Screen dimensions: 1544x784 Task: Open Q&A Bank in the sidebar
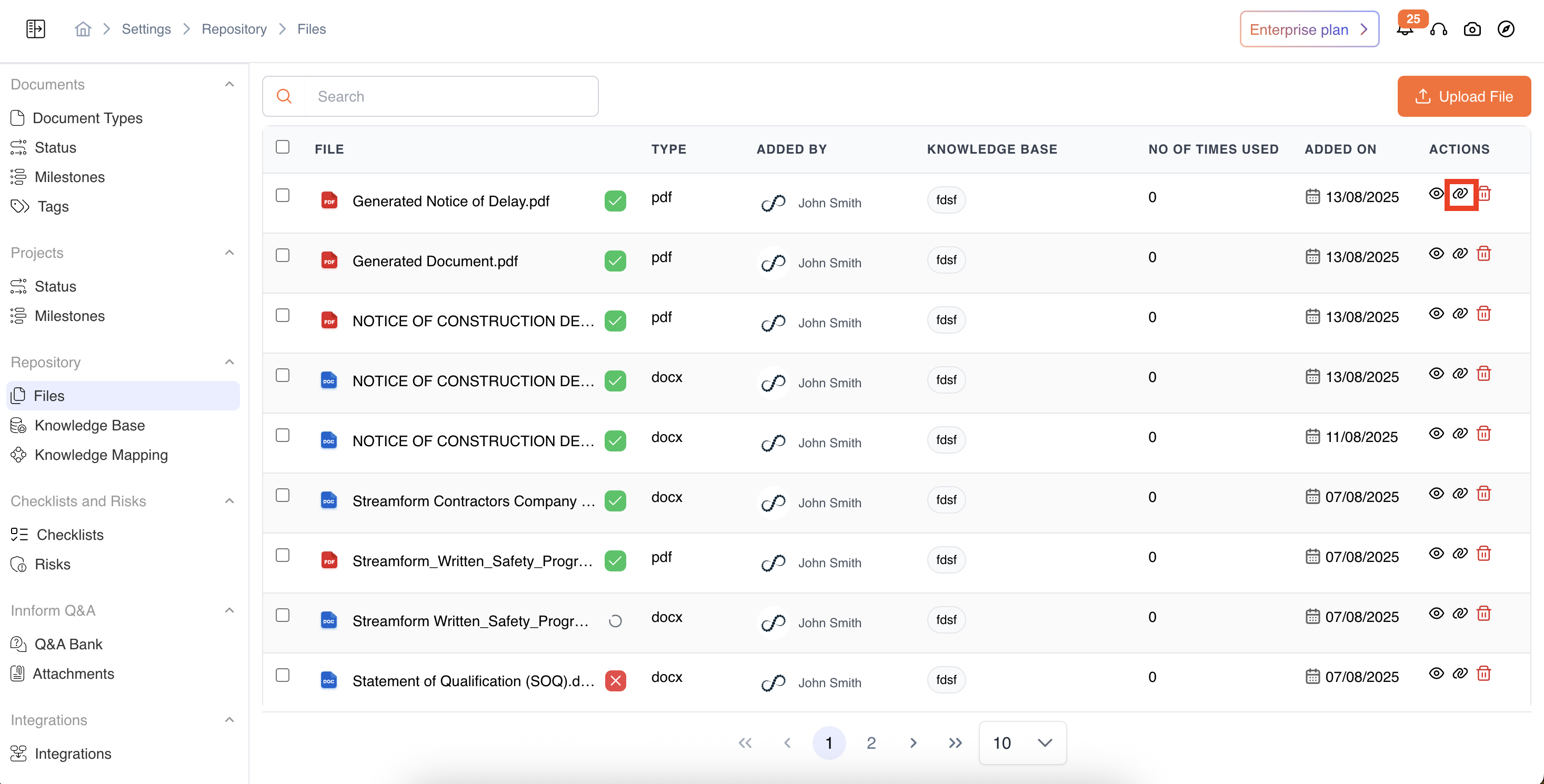[68, 644]
